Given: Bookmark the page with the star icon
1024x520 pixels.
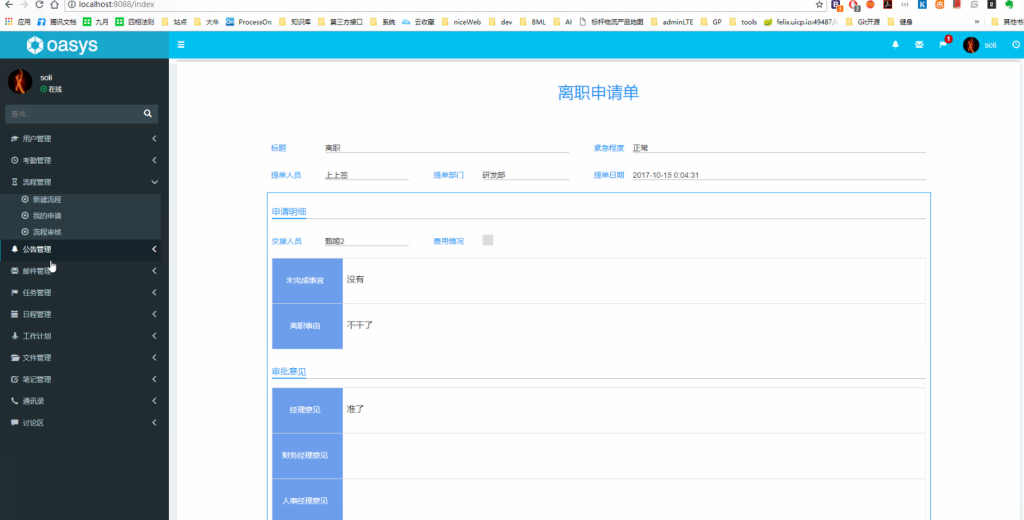Looking at the screenshot, I should [x=820, y=4].
